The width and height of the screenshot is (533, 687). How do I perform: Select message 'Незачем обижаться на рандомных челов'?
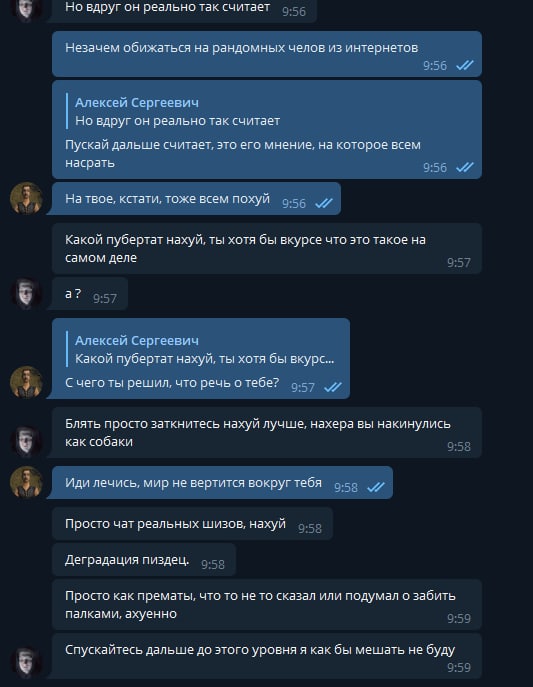click(x=267, y=54)
